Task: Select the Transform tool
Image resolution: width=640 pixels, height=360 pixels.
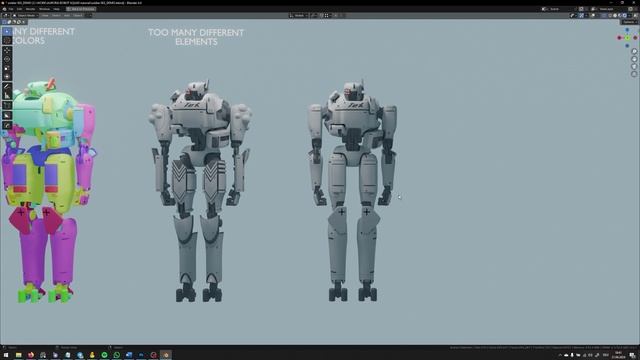Action: point(7,77)
